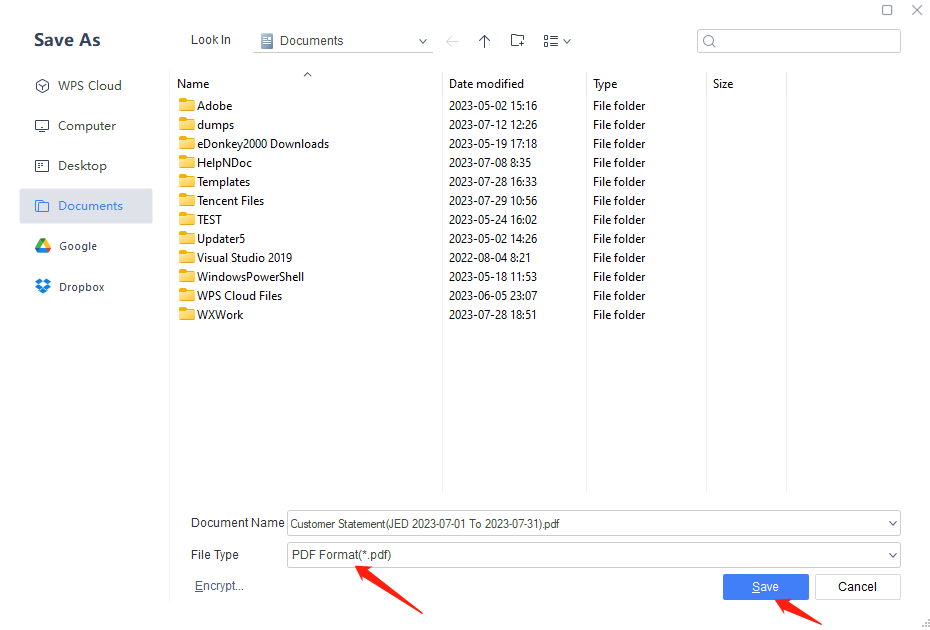Click the Cancel button

tap(857, 587)
